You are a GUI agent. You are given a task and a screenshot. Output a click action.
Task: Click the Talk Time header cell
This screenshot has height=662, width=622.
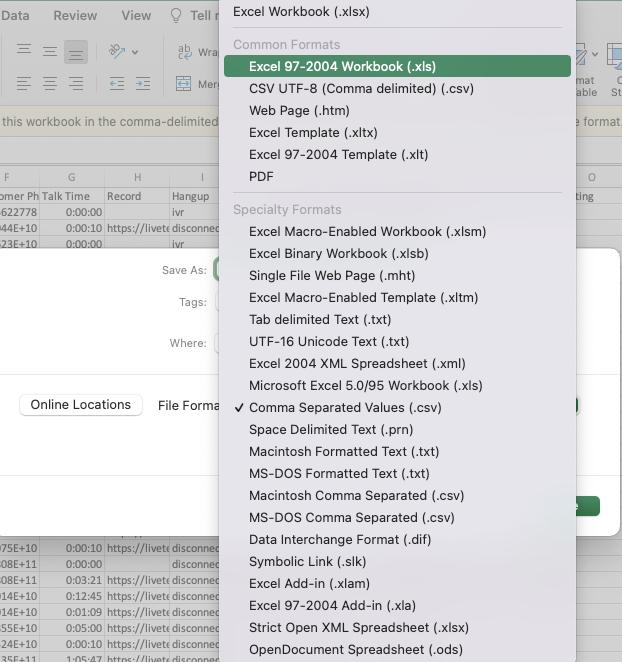(x=72, y=196)
